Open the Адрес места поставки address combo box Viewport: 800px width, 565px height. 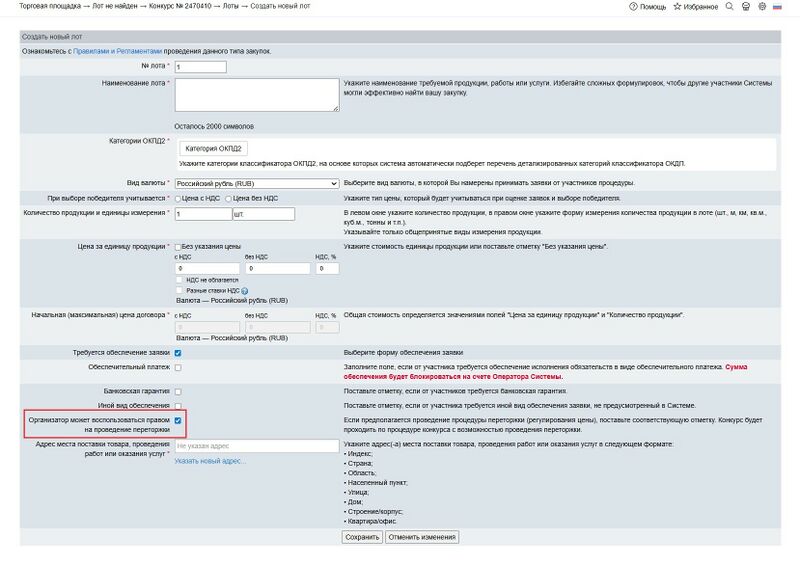(x=257, y=446)
